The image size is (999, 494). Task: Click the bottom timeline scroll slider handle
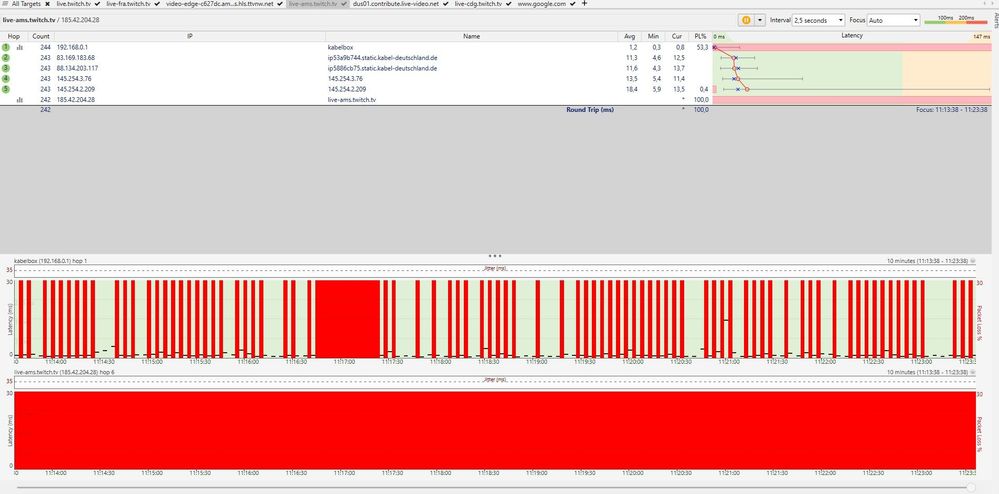(x=970, y=487)
